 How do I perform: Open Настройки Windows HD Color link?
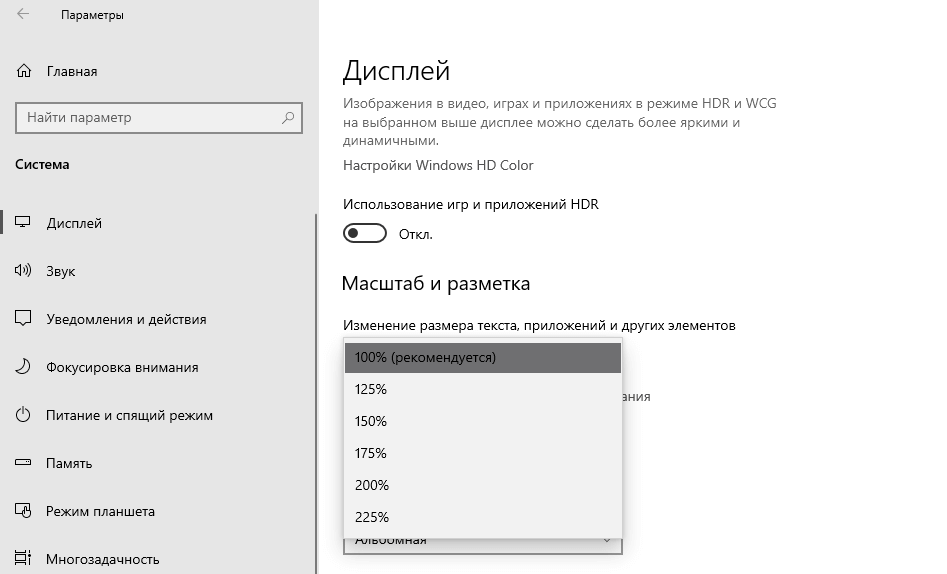(438, 165)
